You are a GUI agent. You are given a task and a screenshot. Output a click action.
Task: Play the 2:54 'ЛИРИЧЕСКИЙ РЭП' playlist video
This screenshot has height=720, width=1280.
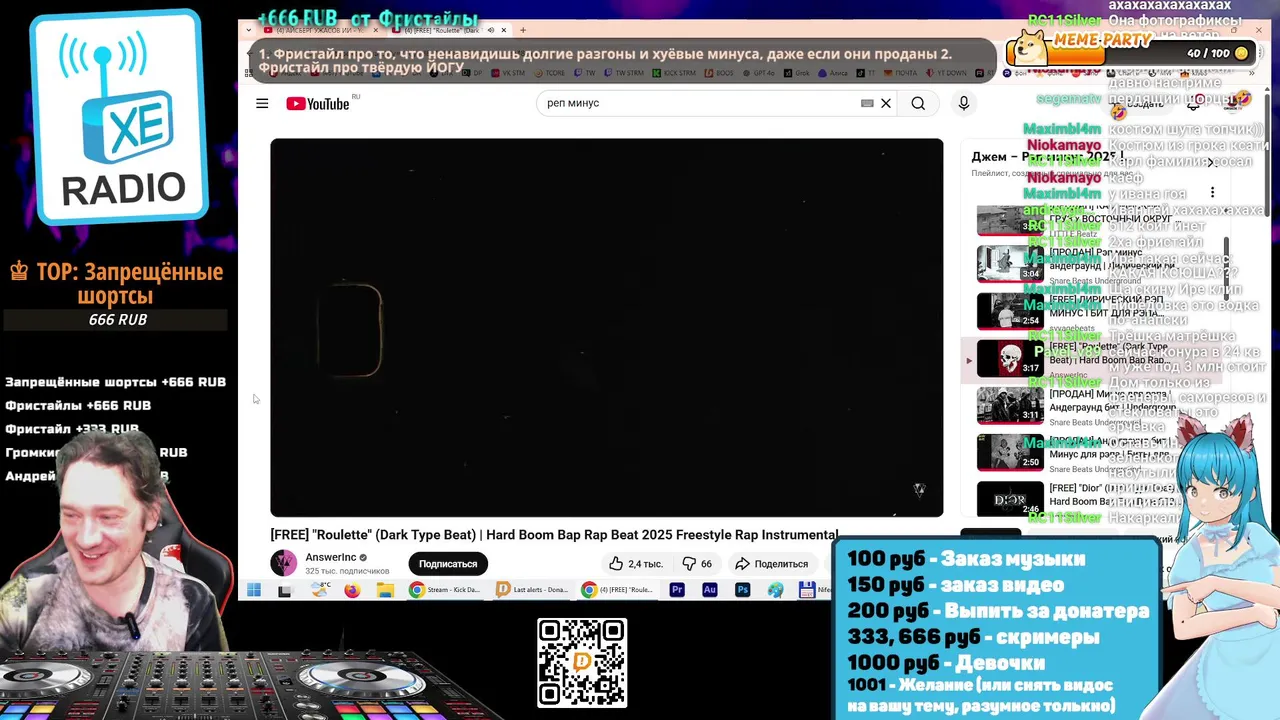(x=1010, y=311)
